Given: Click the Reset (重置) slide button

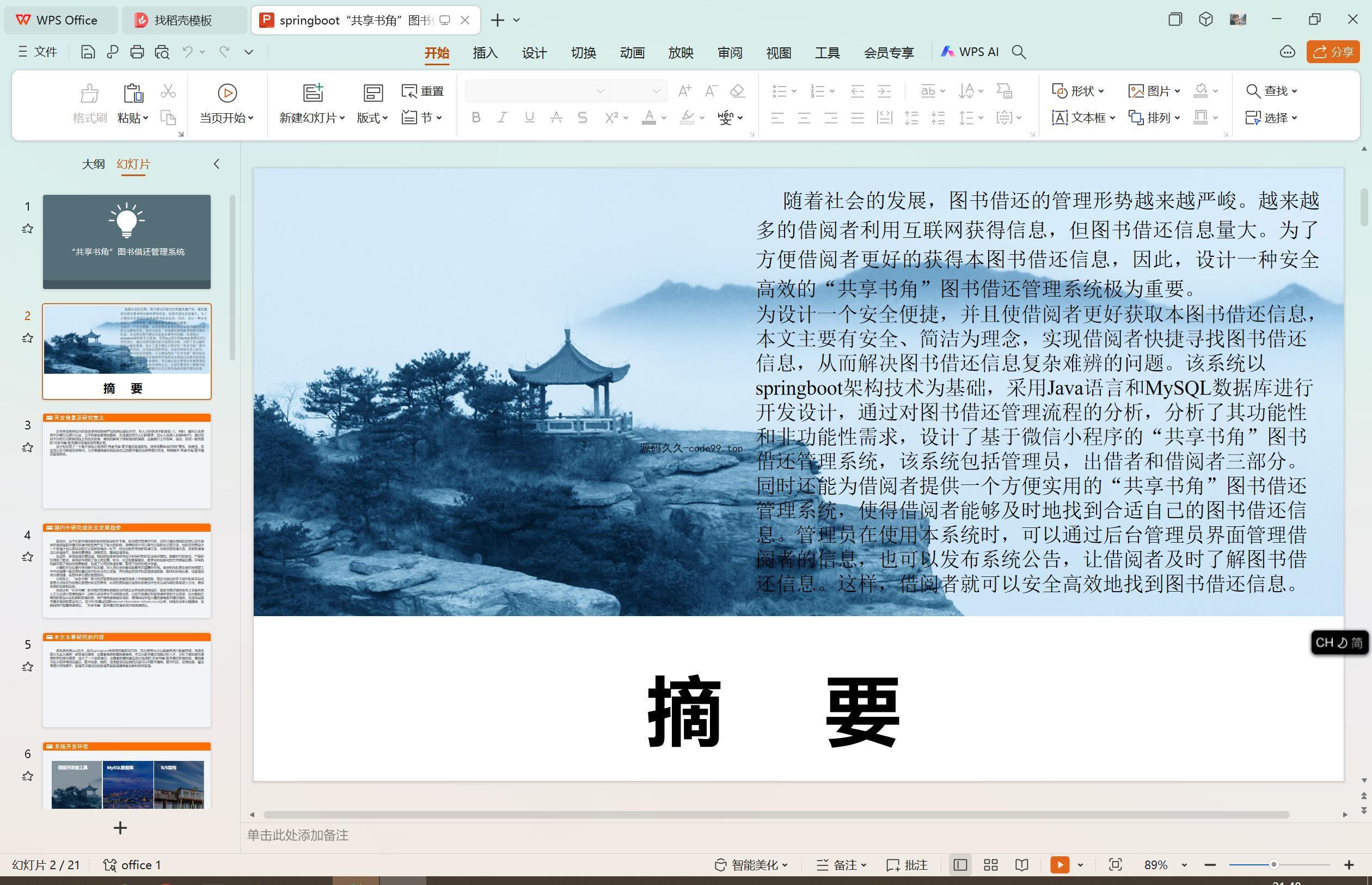Looking at the screenshot, I should click(x=423, y=91).
